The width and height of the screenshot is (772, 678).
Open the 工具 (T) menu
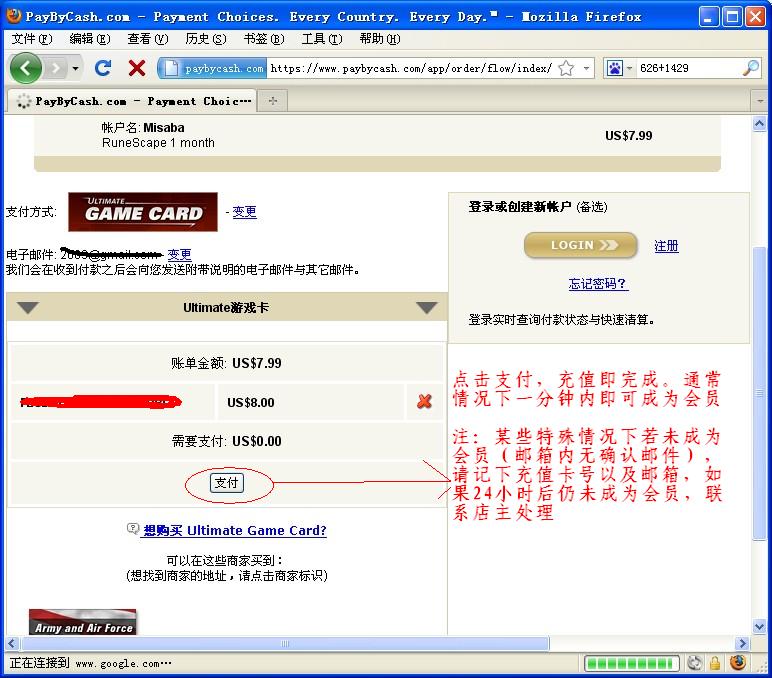322,39
